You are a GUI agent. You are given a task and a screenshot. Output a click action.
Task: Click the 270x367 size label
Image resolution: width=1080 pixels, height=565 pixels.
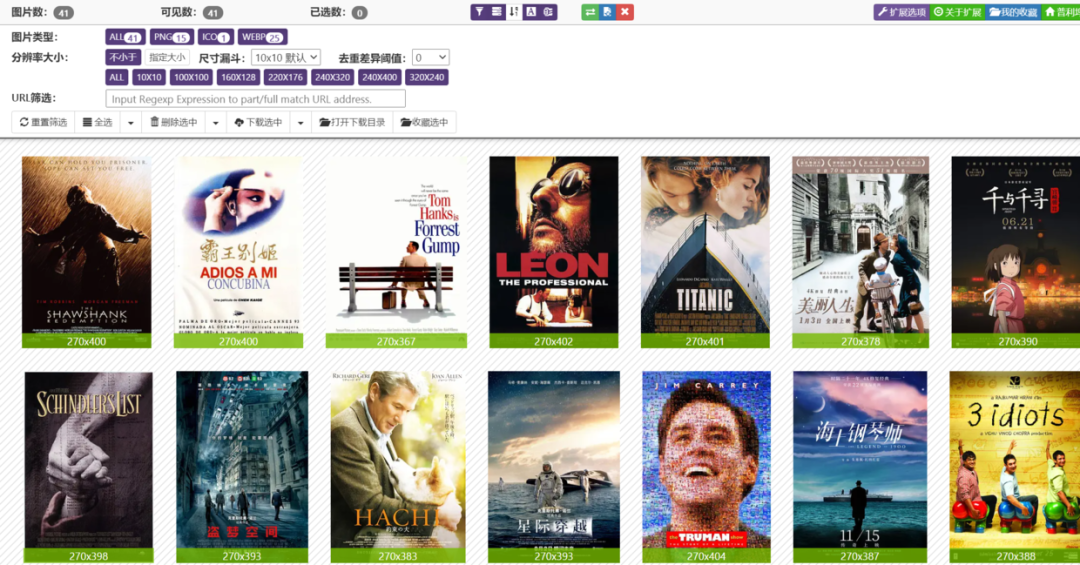(x=396, y=341)
